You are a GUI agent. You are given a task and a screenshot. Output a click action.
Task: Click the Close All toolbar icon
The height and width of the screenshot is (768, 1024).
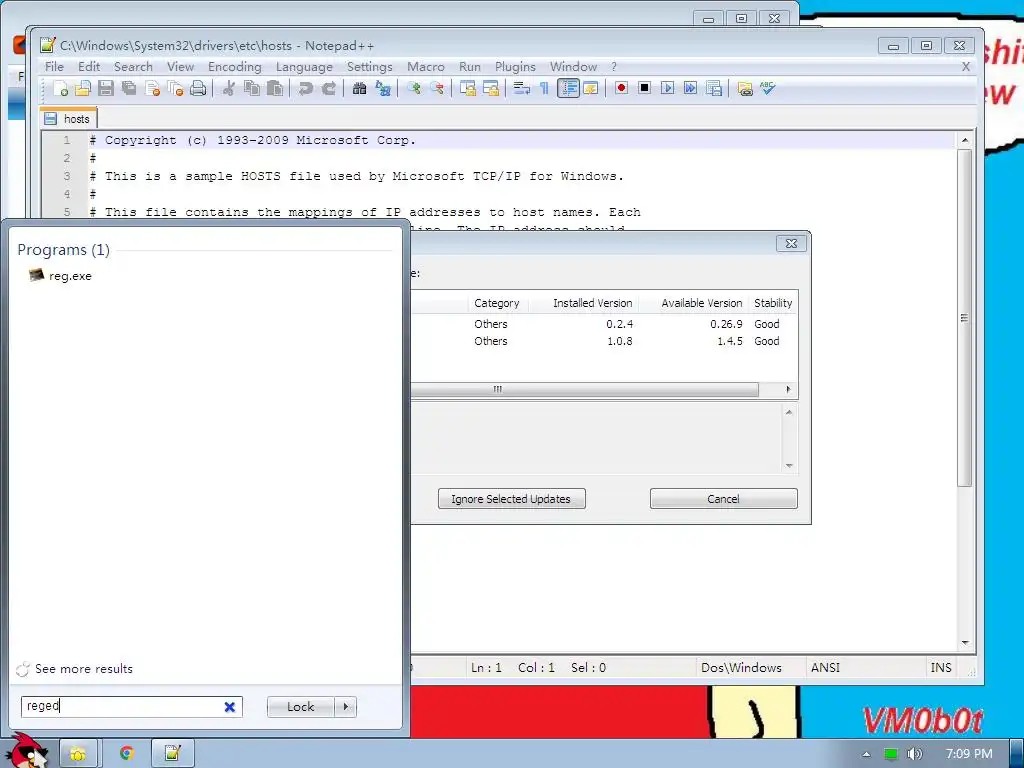176,88
